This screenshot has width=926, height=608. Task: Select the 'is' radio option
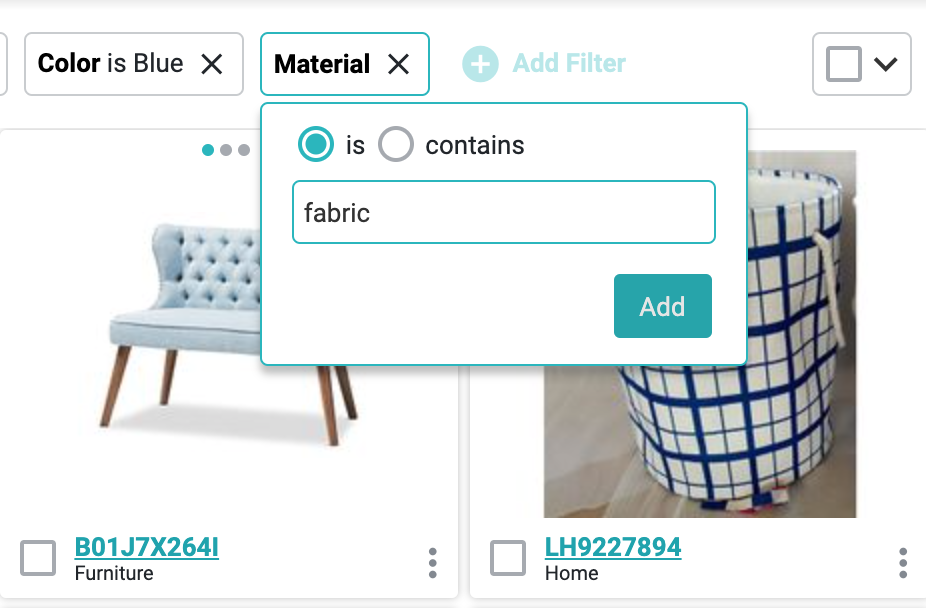click(x=316, y=145)
